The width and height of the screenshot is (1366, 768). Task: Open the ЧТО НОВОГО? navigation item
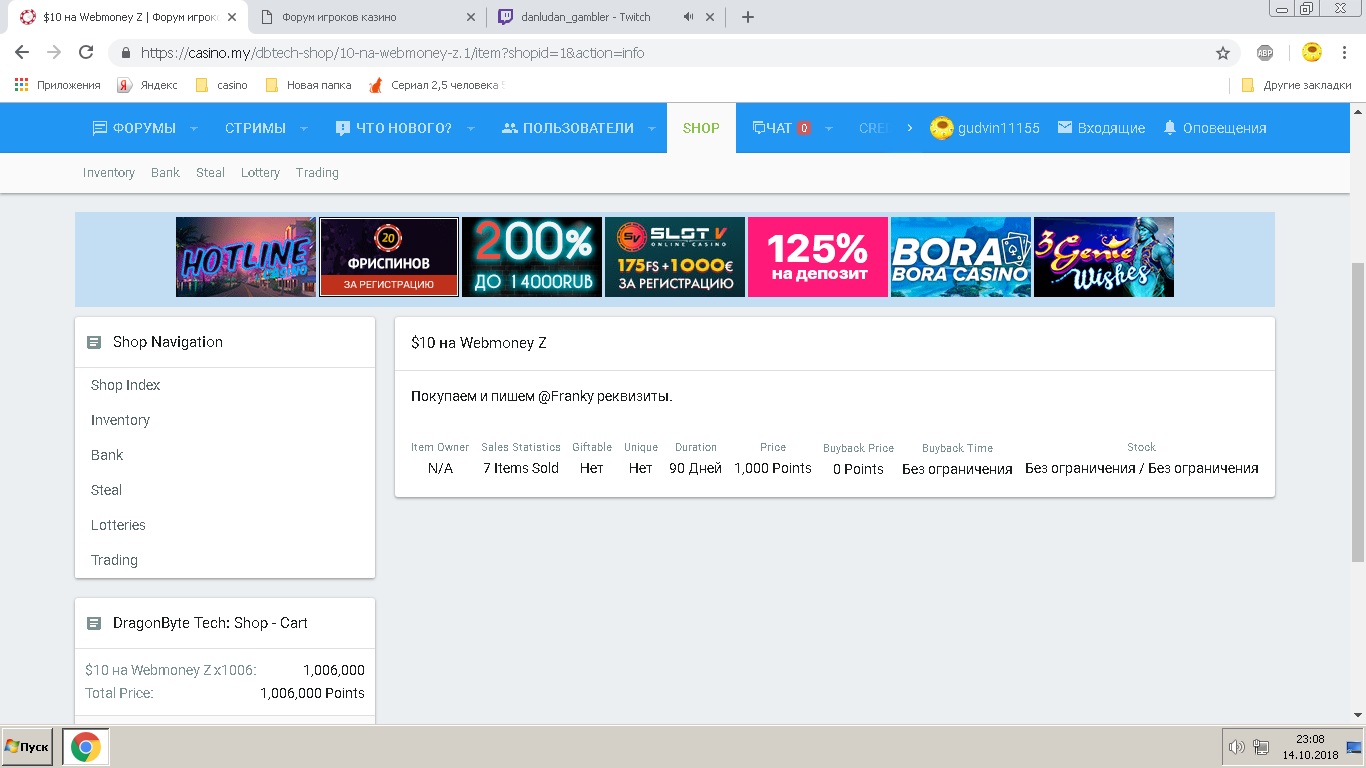coord(393,128)
